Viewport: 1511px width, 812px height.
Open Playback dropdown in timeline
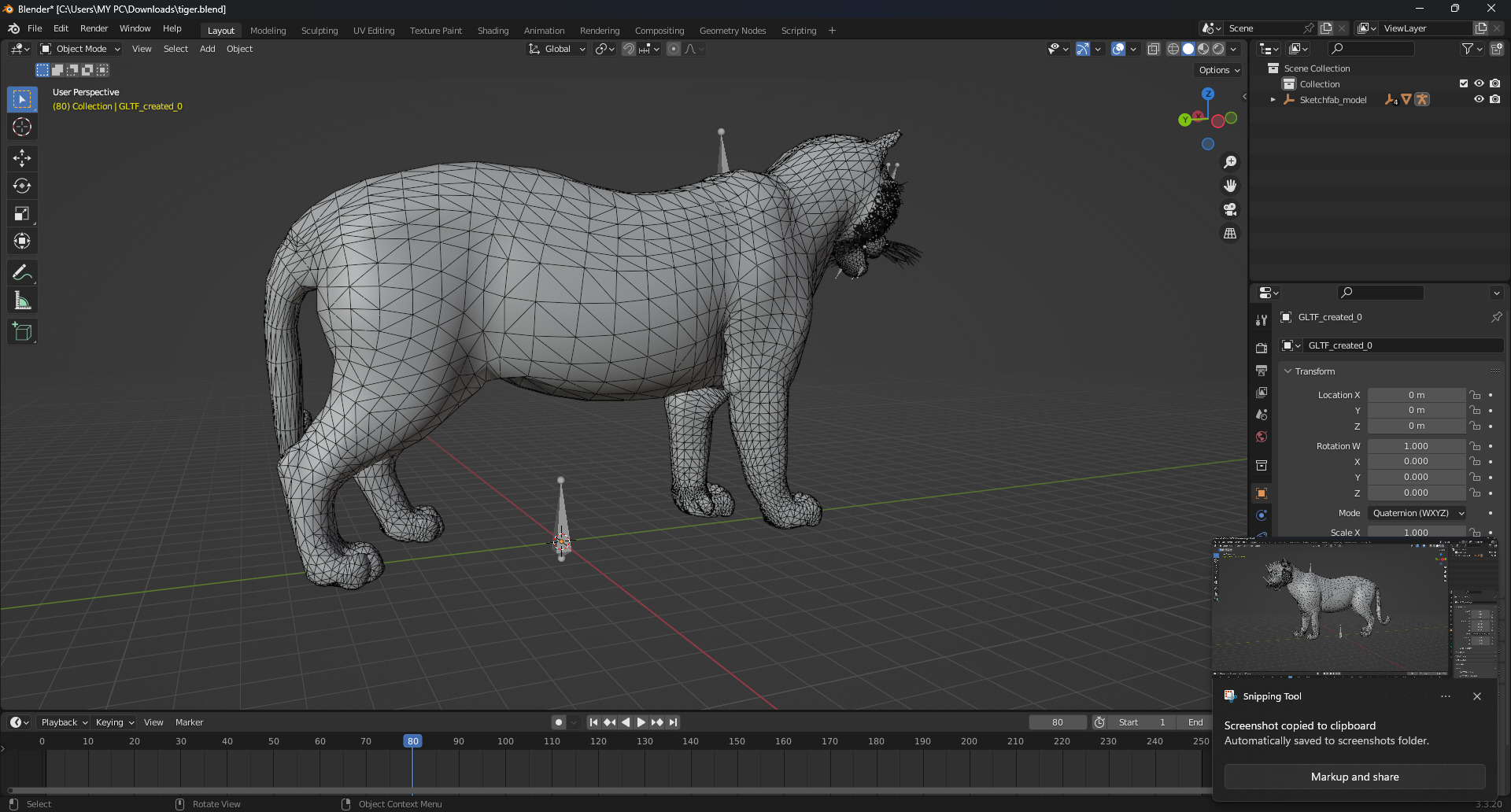(x=63, y=722)
